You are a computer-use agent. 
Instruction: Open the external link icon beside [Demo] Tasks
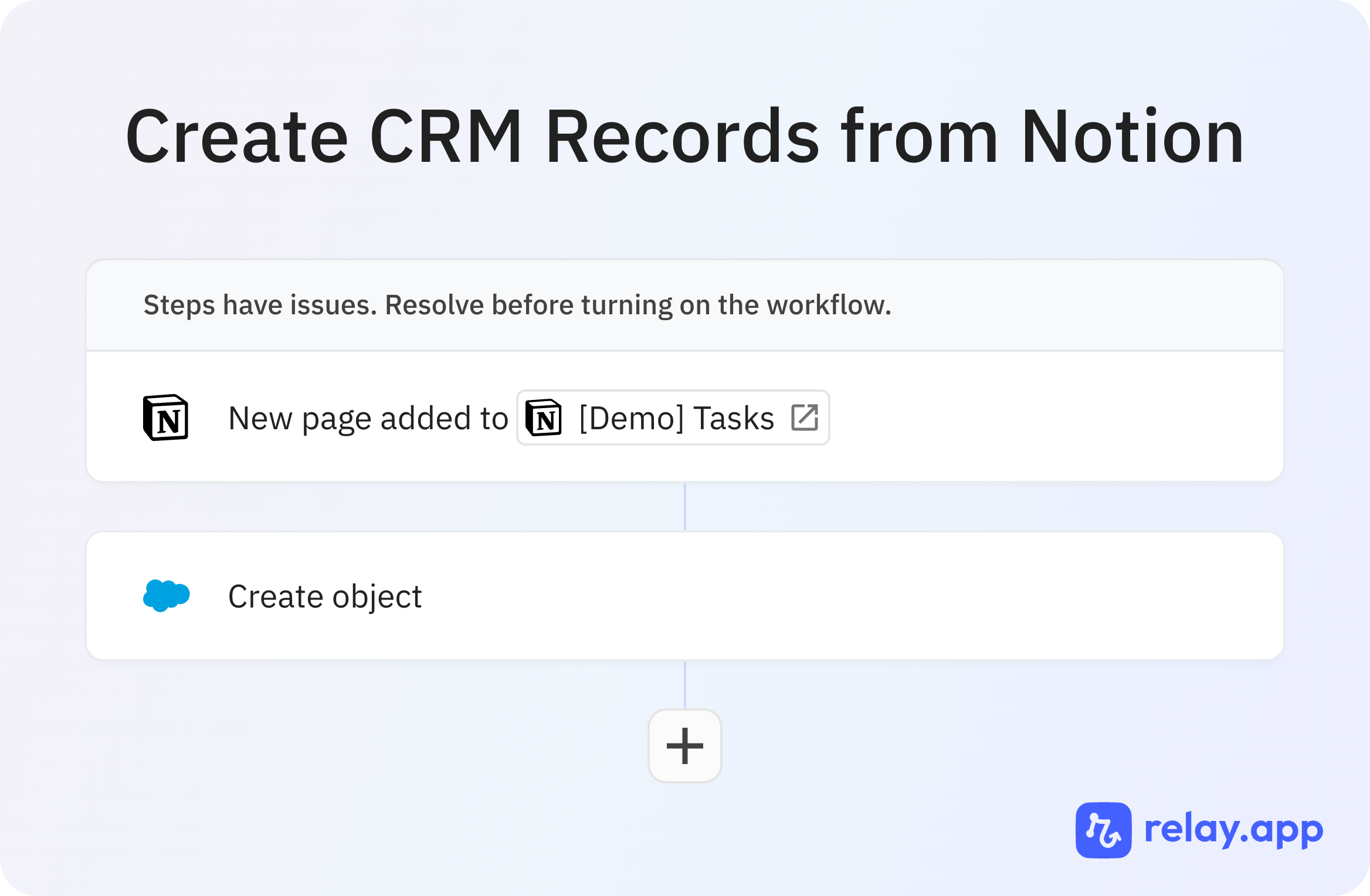(805, 418)
